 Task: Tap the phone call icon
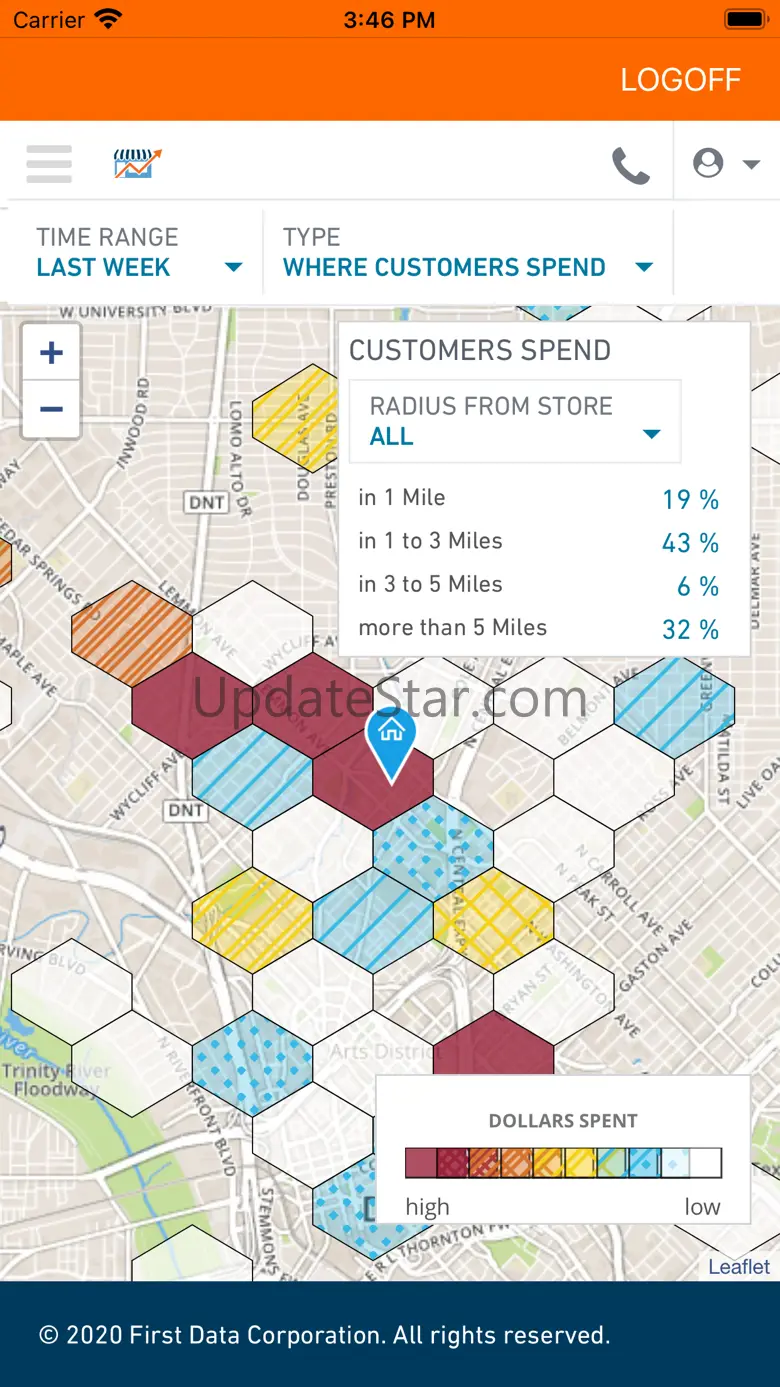(x=630, y=165)
